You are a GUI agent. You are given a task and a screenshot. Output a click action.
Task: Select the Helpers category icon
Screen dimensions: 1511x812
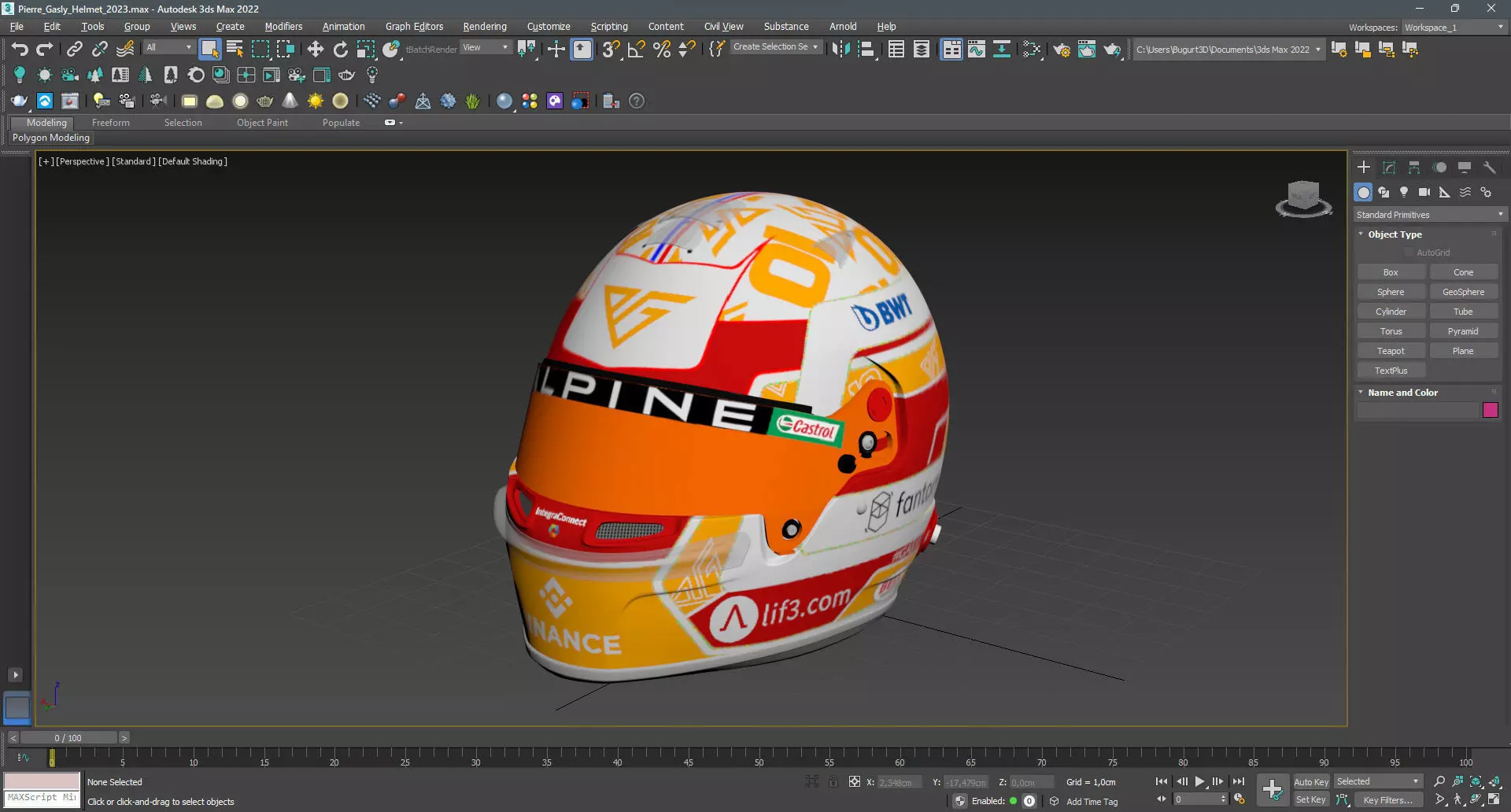pos(1445,193)
